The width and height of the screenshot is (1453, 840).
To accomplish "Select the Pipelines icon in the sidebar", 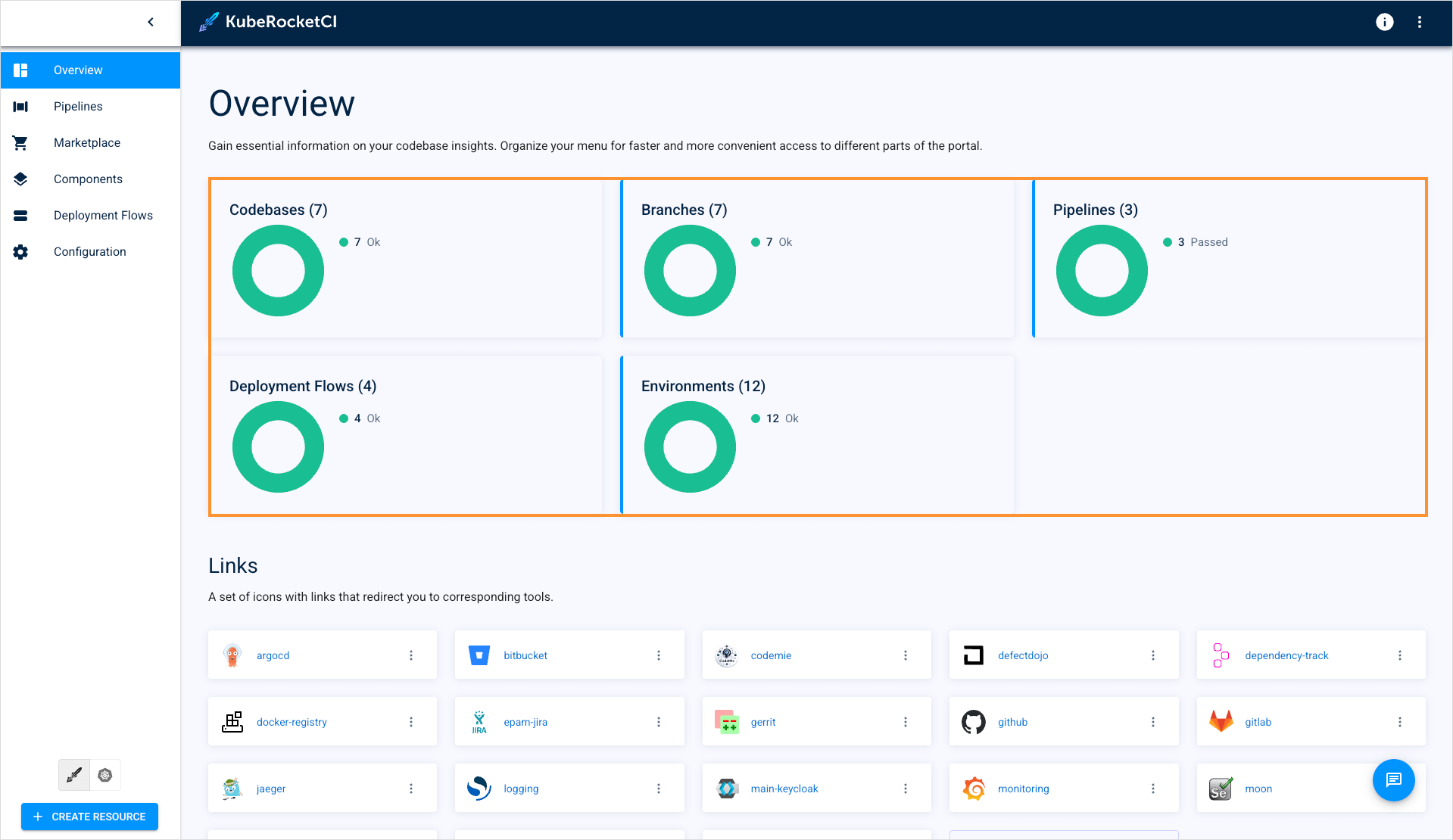I will (20, 106).
